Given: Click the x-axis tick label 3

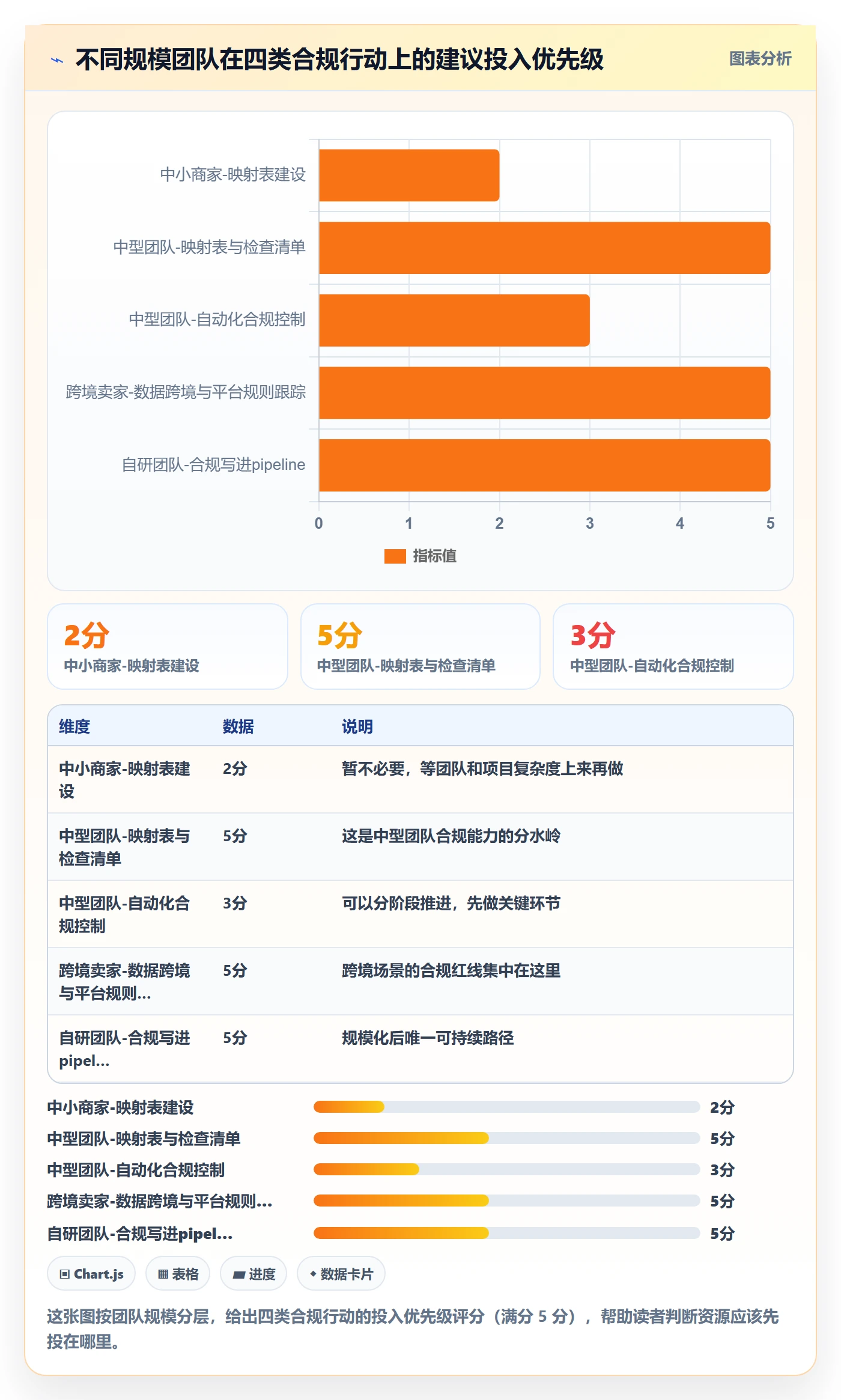Looking at the screenshot, I should click(x=589, y=523).
